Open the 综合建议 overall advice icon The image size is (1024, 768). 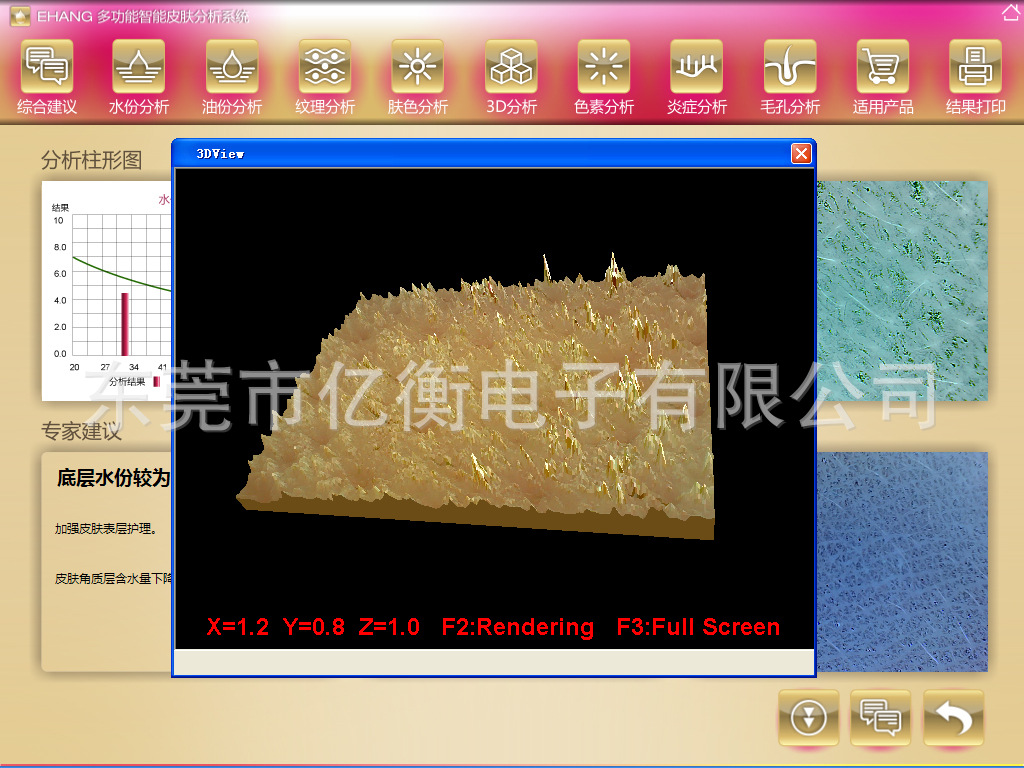47,67
